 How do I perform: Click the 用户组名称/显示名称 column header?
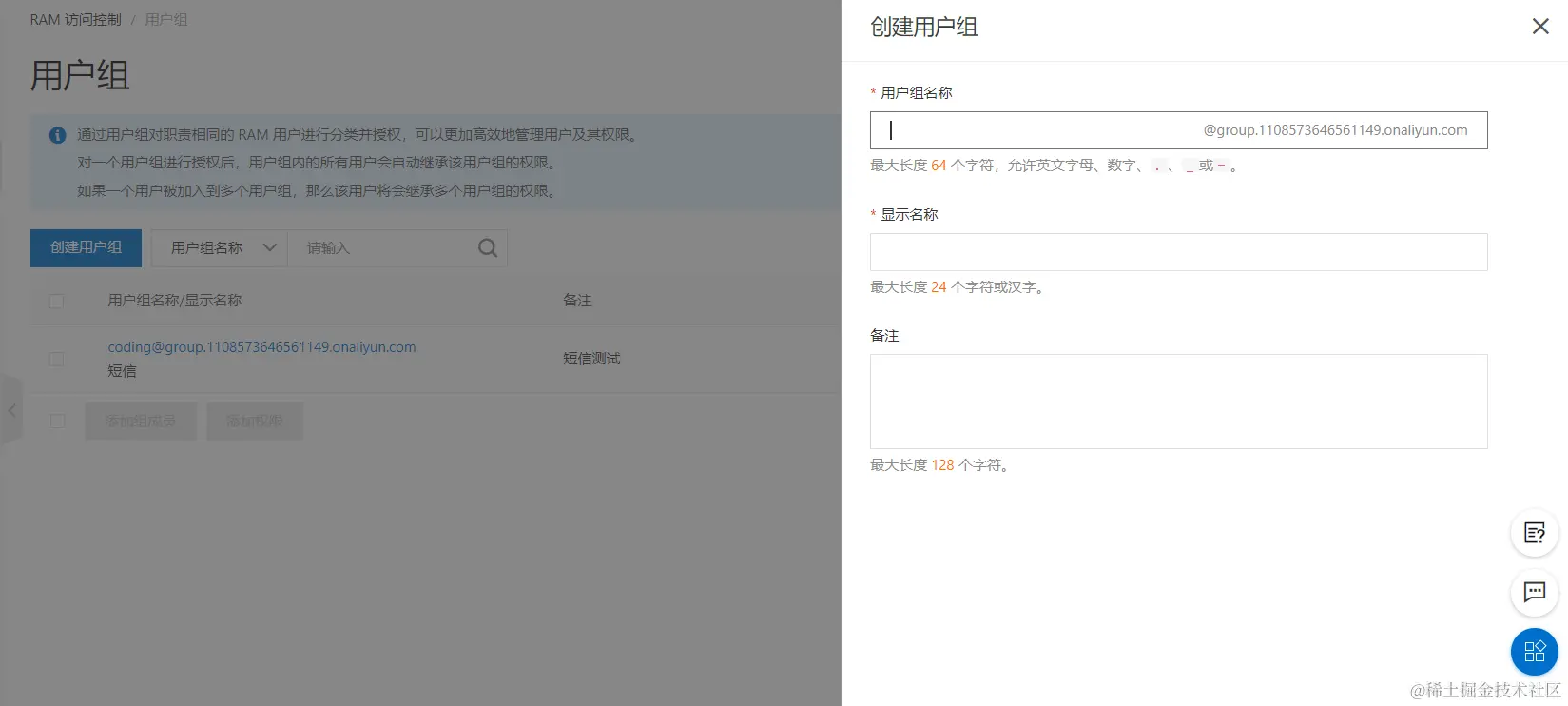[x=175, y=301]
